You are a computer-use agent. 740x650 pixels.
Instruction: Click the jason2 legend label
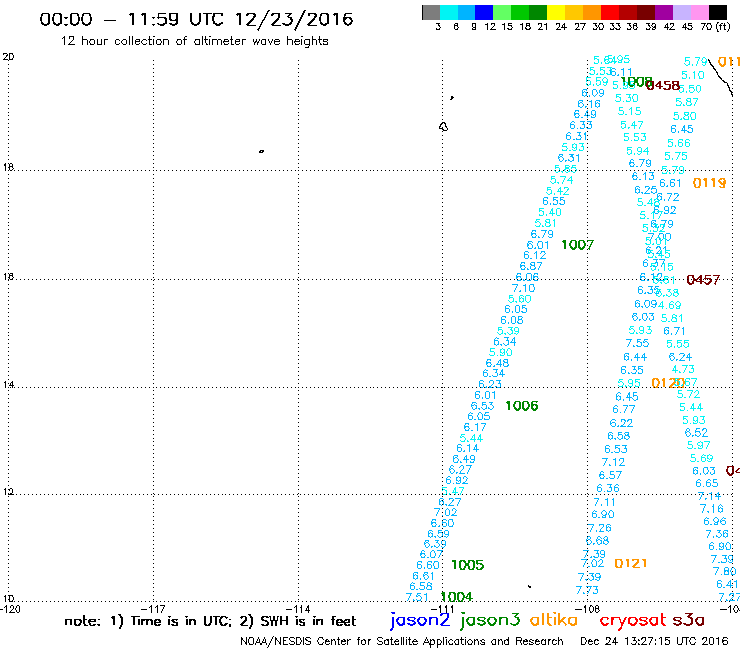(420, 620)
